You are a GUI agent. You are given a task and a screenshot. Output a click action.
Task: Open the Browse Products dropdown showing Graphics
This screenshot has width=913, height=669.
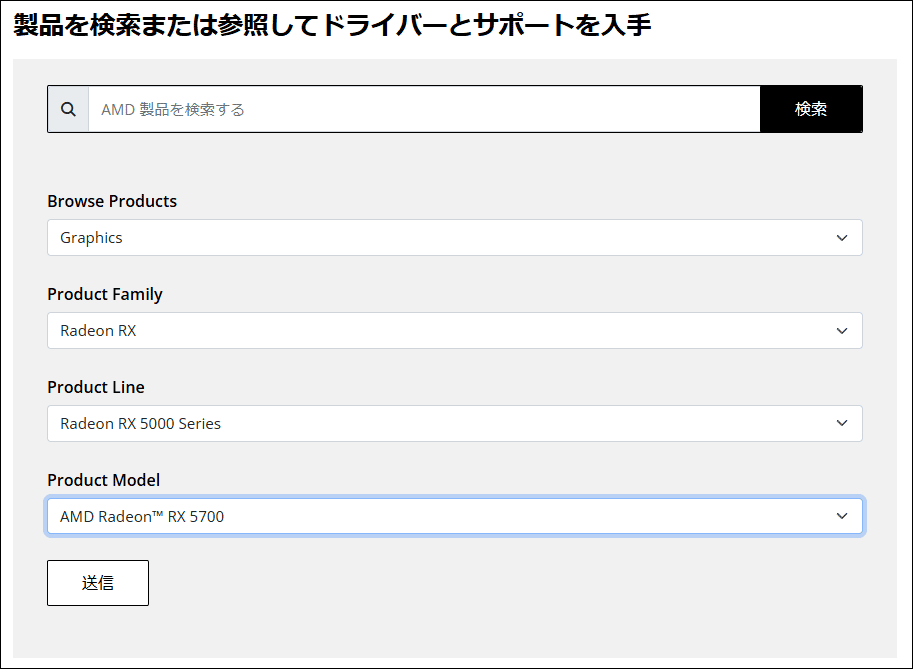pyautogui.click(x=455, y=238)
